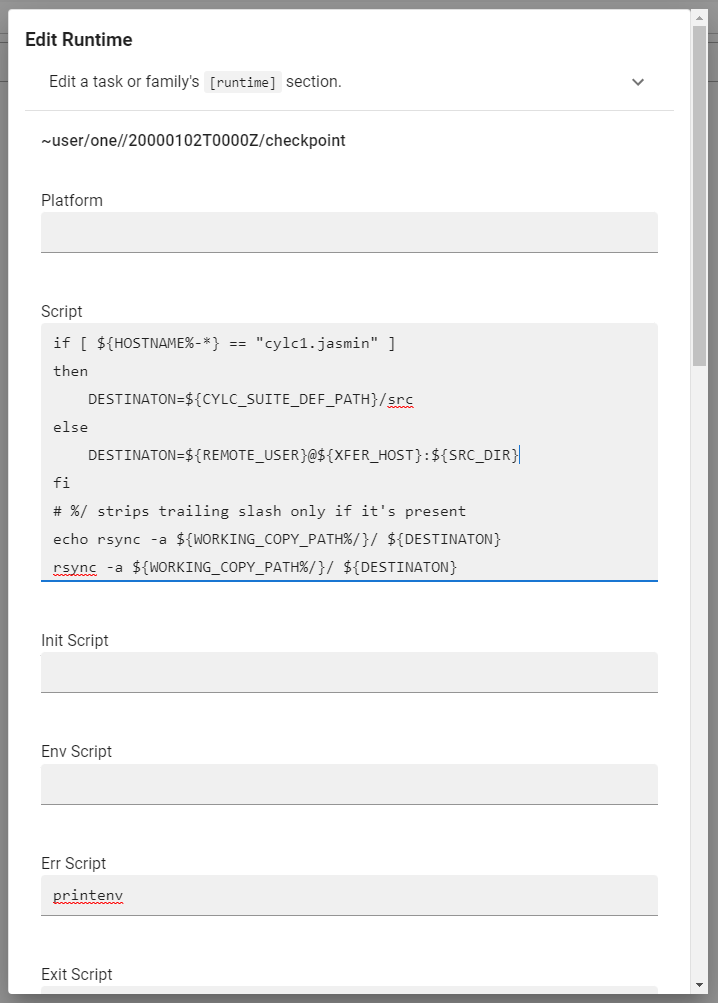Place cursor on the 'else' script line
718x1003 pixels.
coord(71,427)
